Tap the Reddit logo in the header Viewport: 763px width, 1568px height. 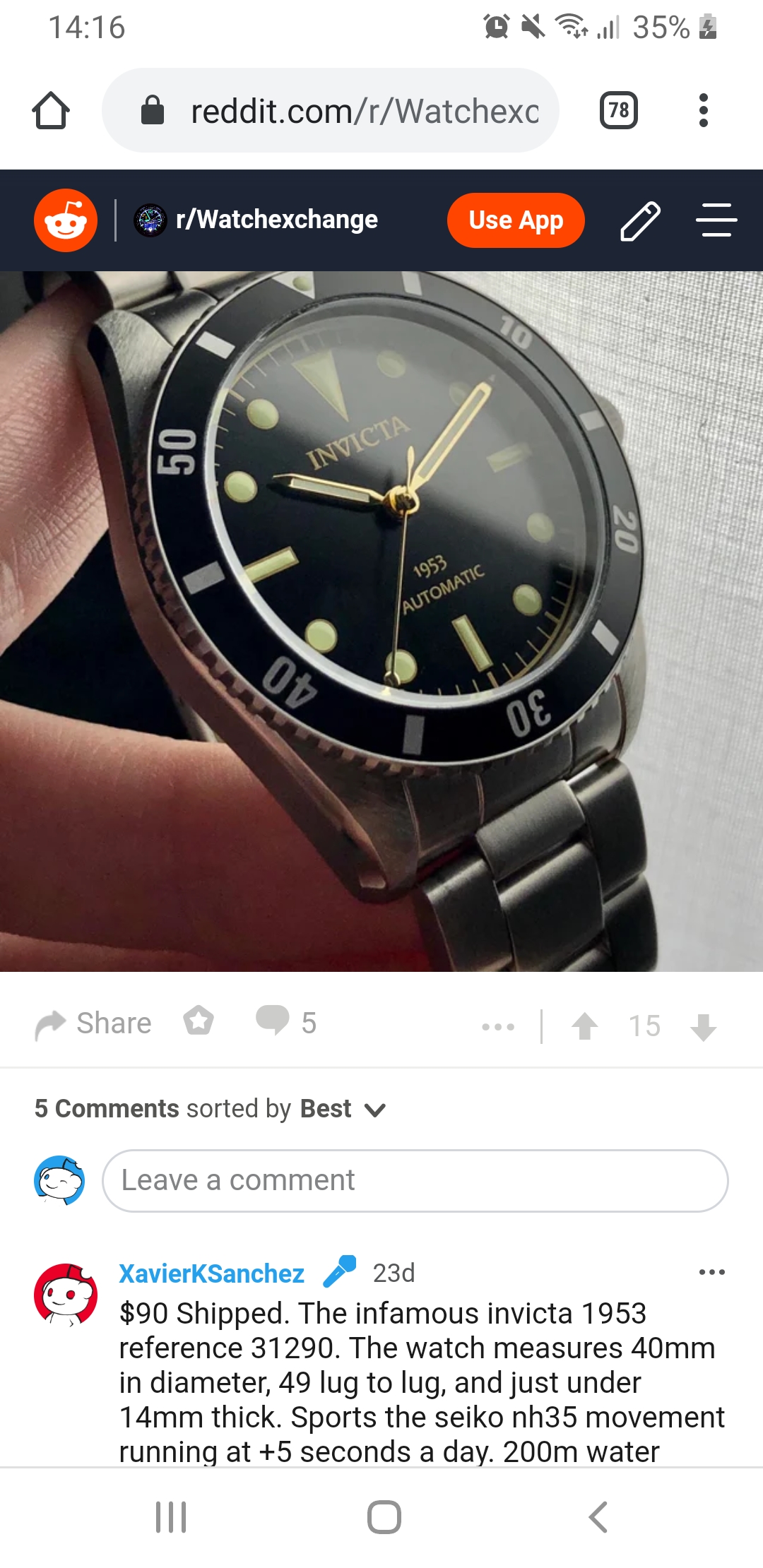coord(66,220)
